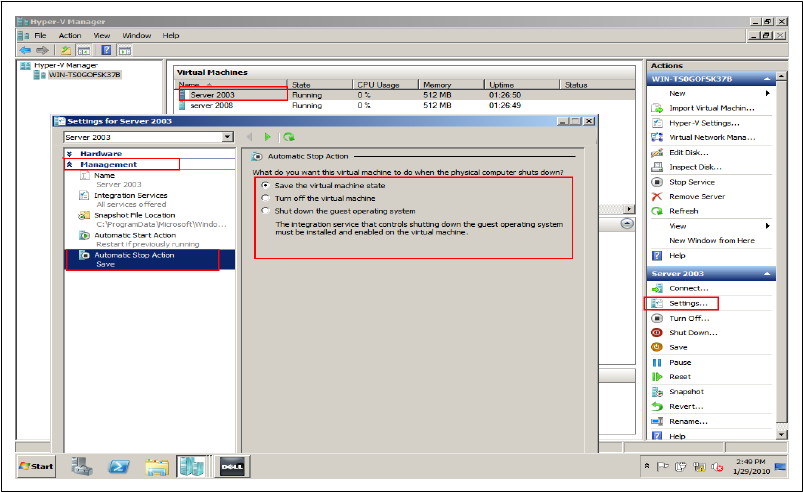Click the Snapshot action icon
This screenshot has width=803, height=492.
coord(657,392)
